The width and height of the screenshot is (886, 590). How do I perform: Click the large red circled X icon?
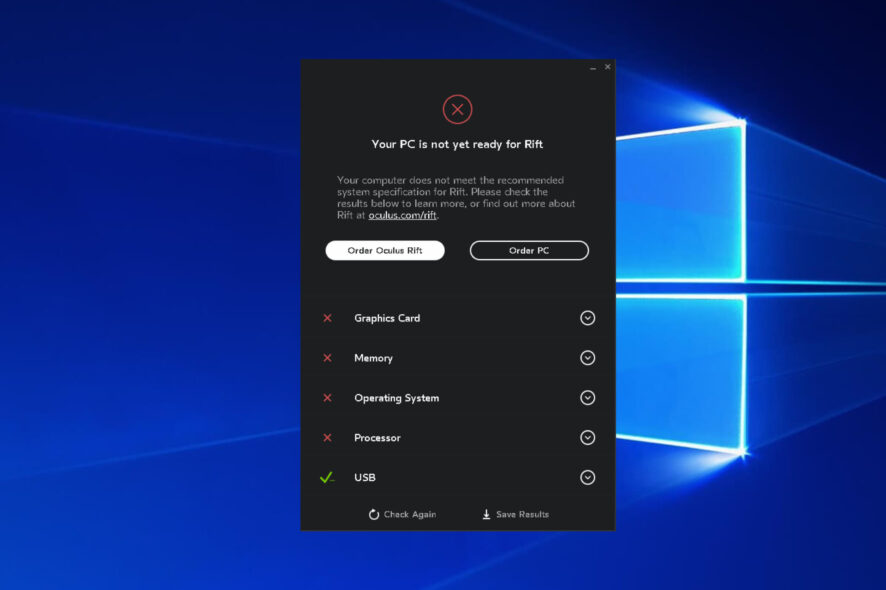point(457,109)
